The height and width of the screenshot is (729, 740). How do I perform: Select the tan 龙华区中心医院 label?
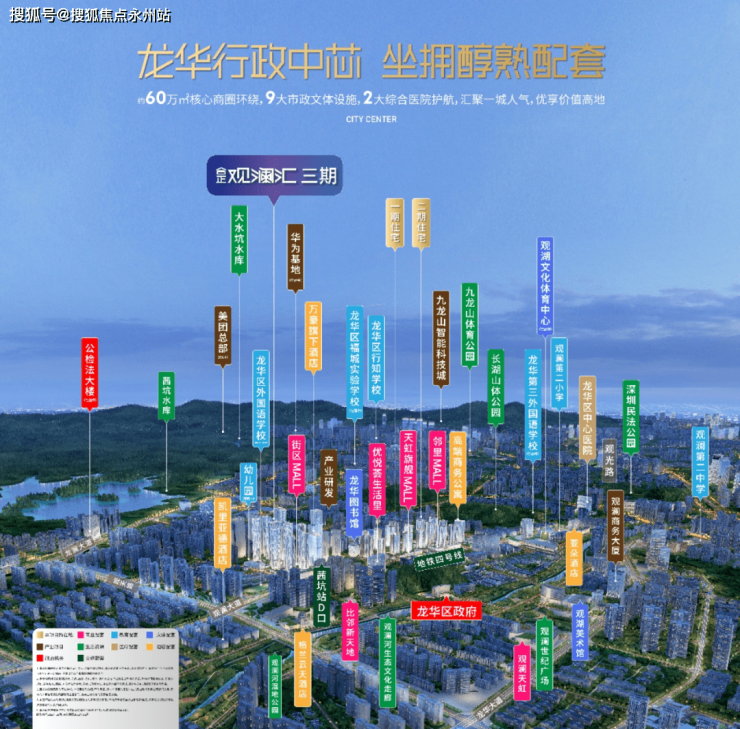point(587,418)
